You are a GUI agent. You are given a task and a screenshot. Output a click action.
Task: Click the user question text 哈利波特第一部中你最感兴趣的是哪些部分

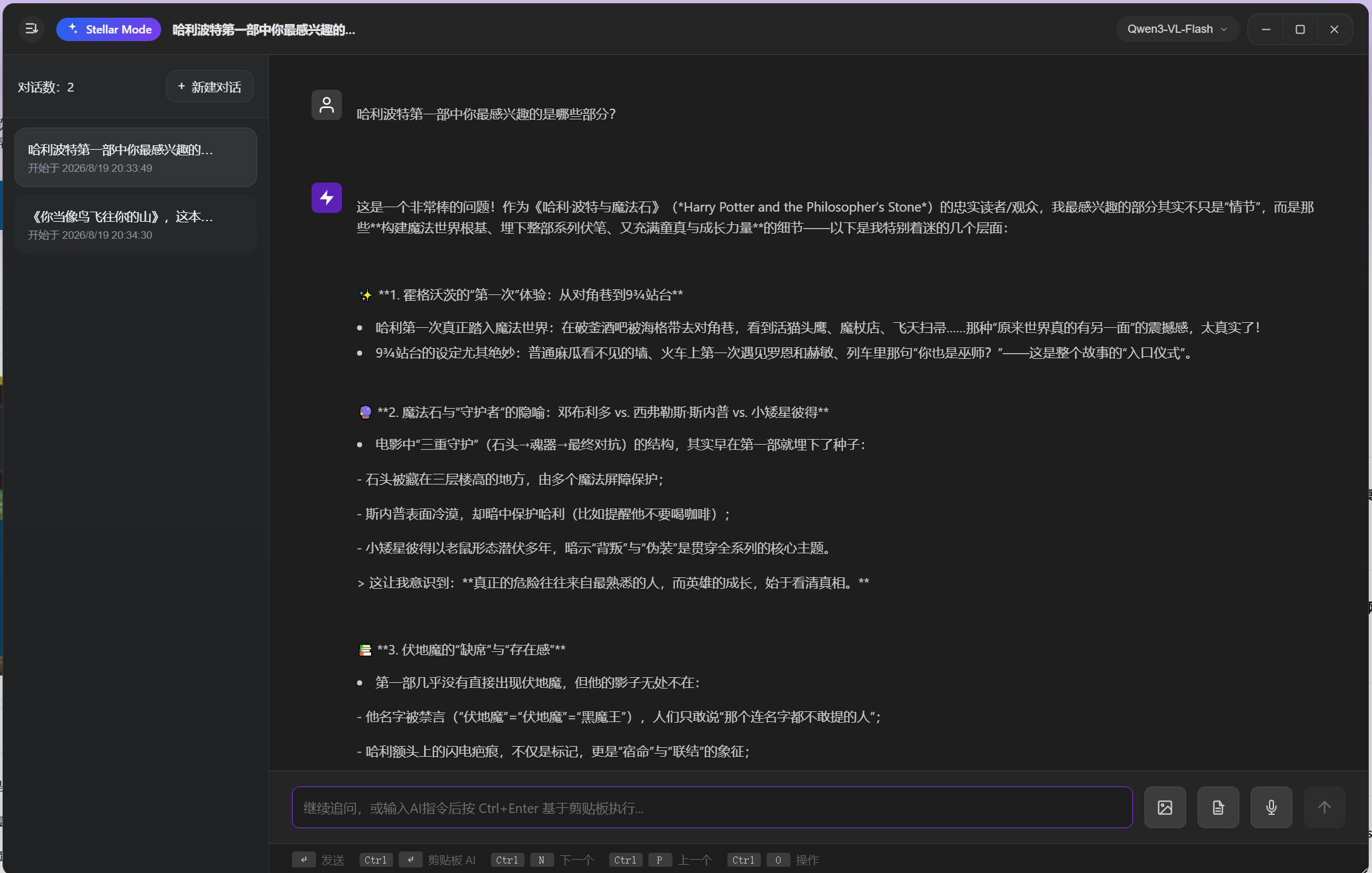[486, 114]
